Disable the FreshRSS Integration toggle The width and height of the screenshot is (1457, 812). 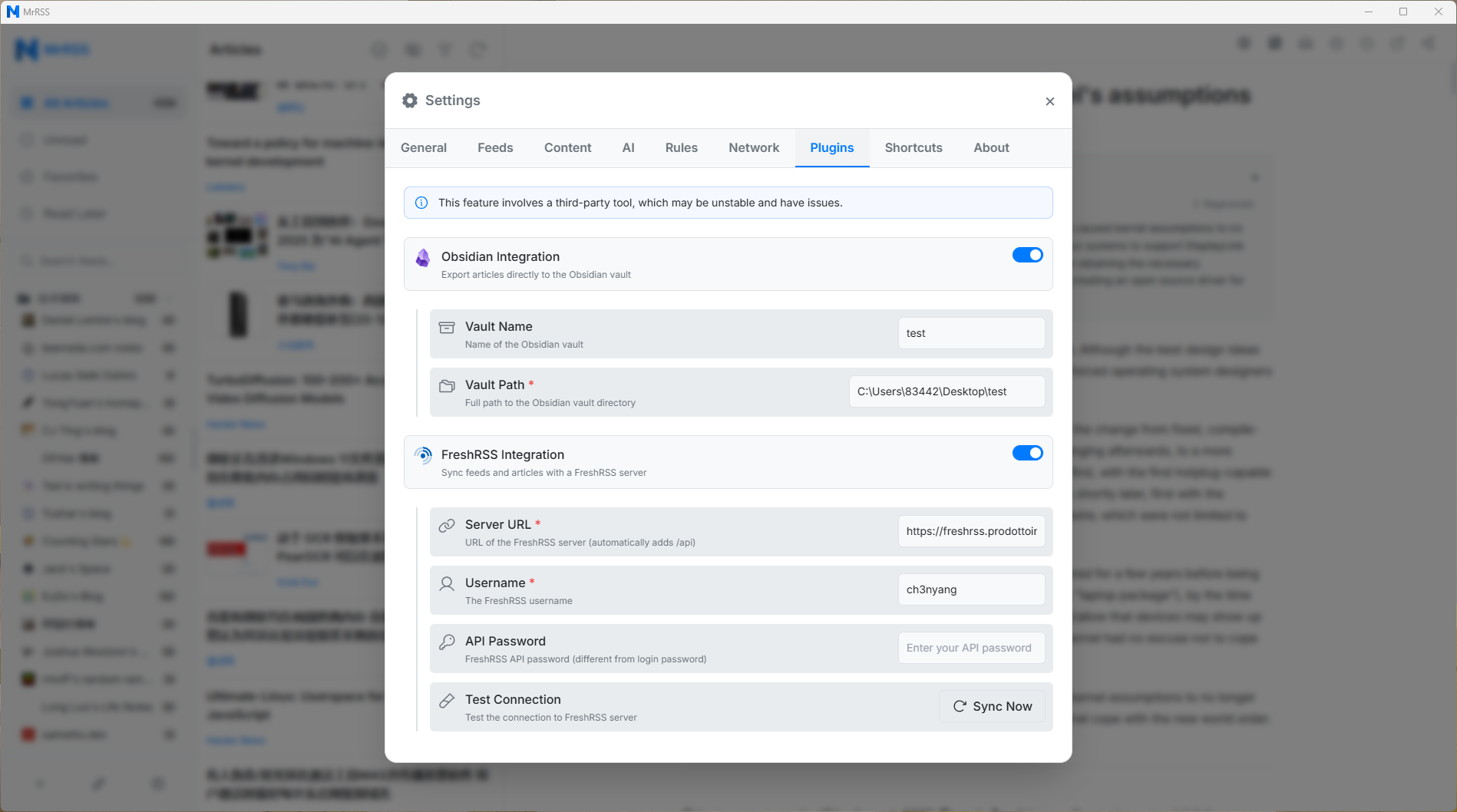(x=1027, y=453)
